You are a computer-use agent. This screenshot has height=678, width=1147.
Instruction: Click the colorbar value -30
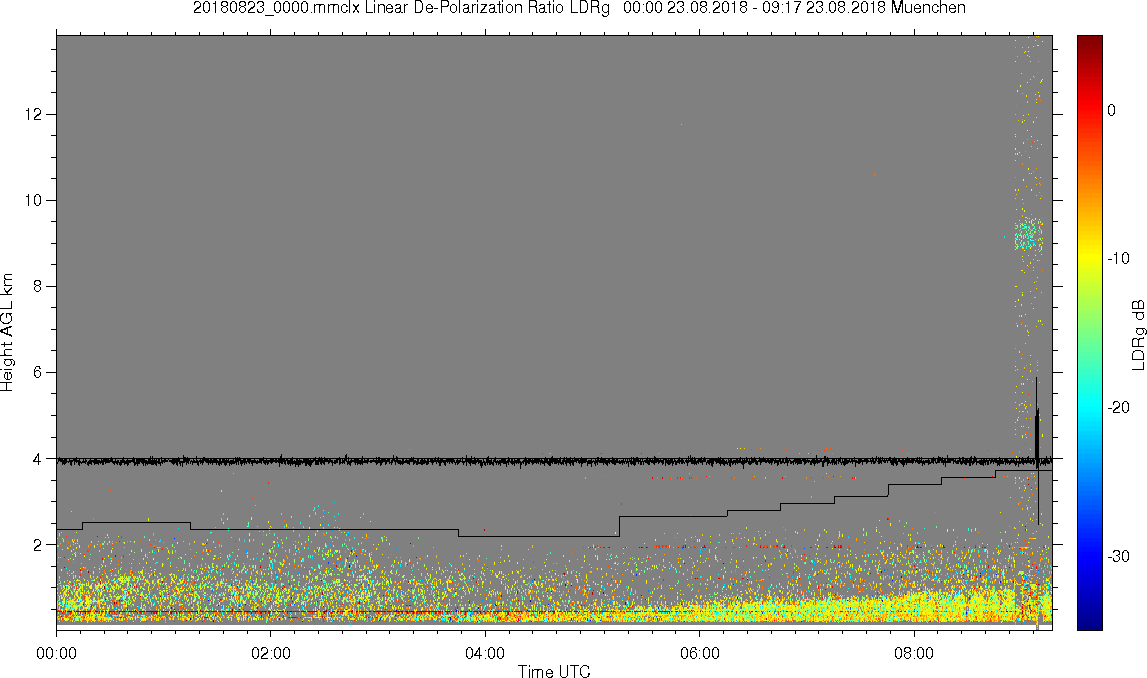tap(1118, 557)
